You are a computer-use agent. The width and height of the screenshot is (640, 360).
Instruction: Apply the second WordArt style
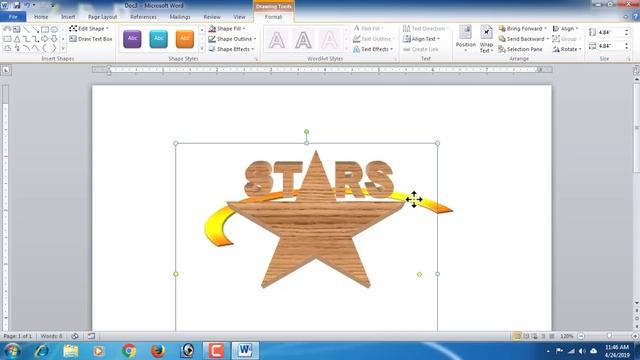coord(303,40)
